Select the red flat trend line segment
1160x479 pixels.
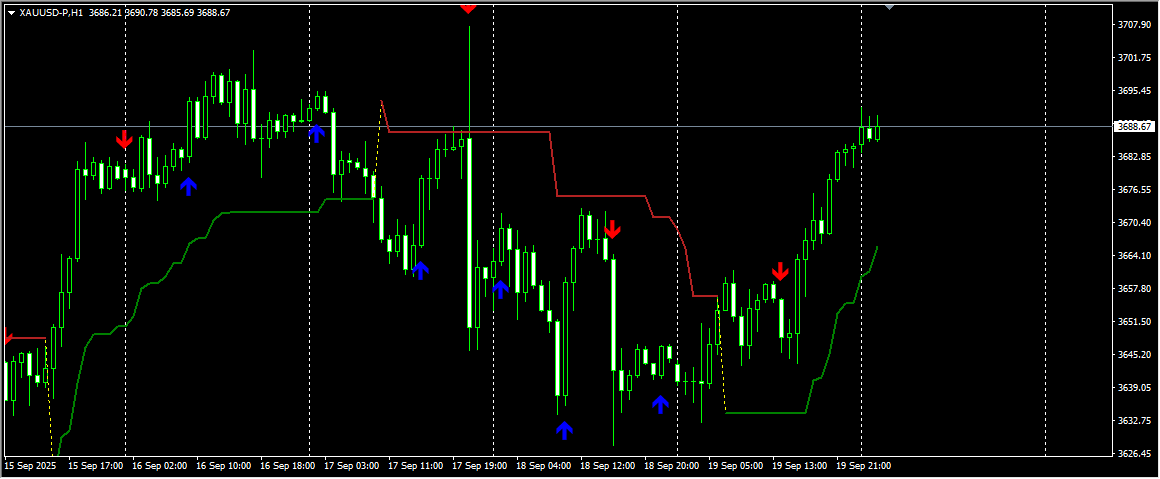[x=470, y=132]
